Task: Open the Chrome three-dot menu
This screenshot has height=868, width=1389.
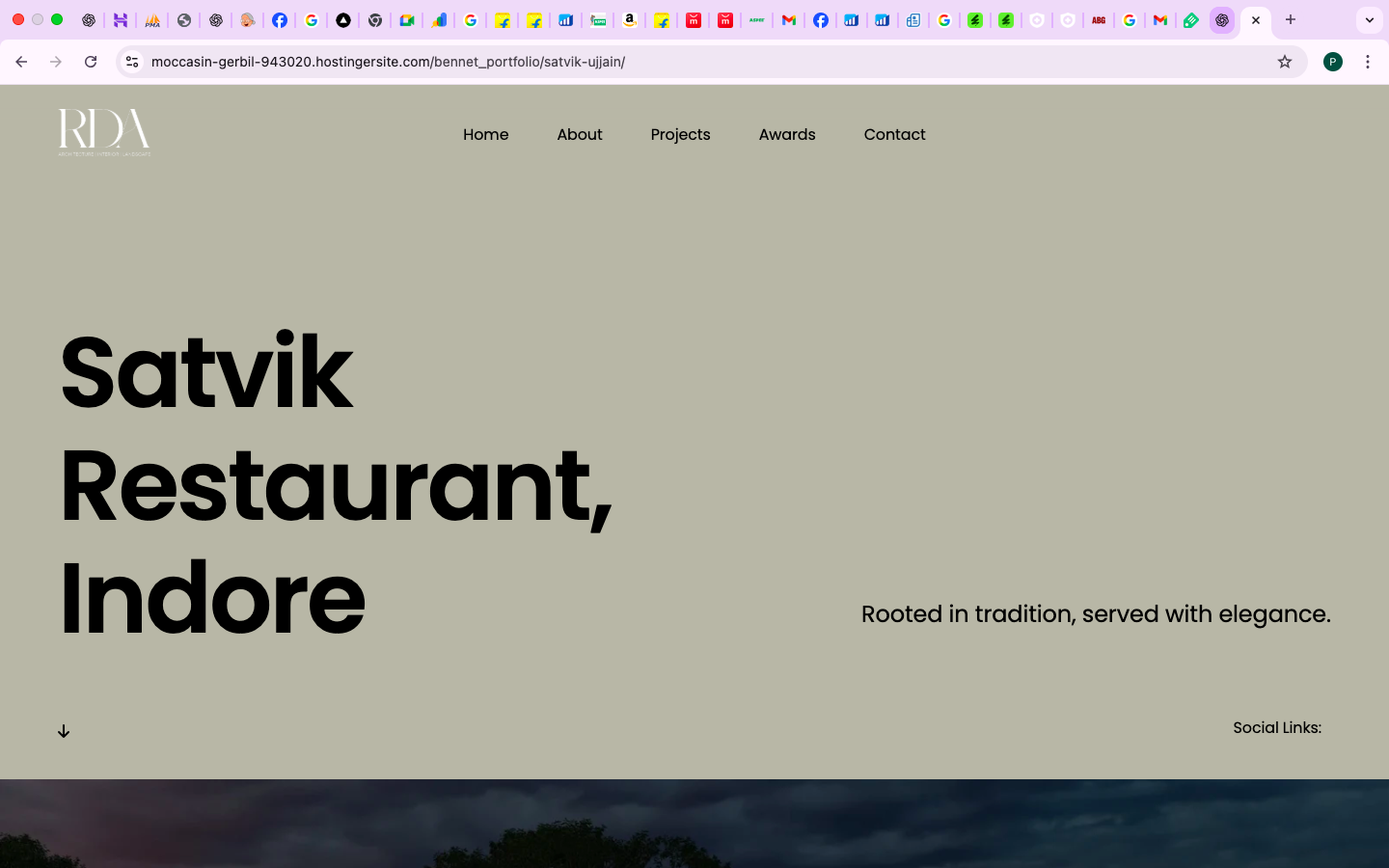Action: coord(1368,62)
